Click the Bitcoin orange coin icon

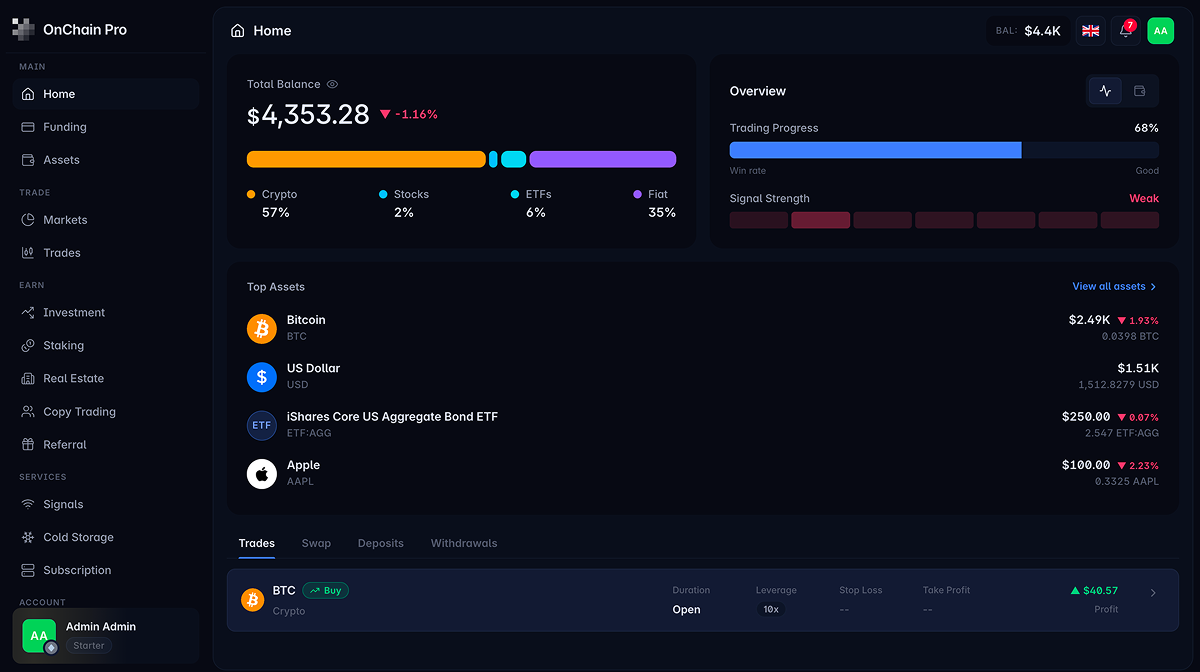[x=262, y=328]
